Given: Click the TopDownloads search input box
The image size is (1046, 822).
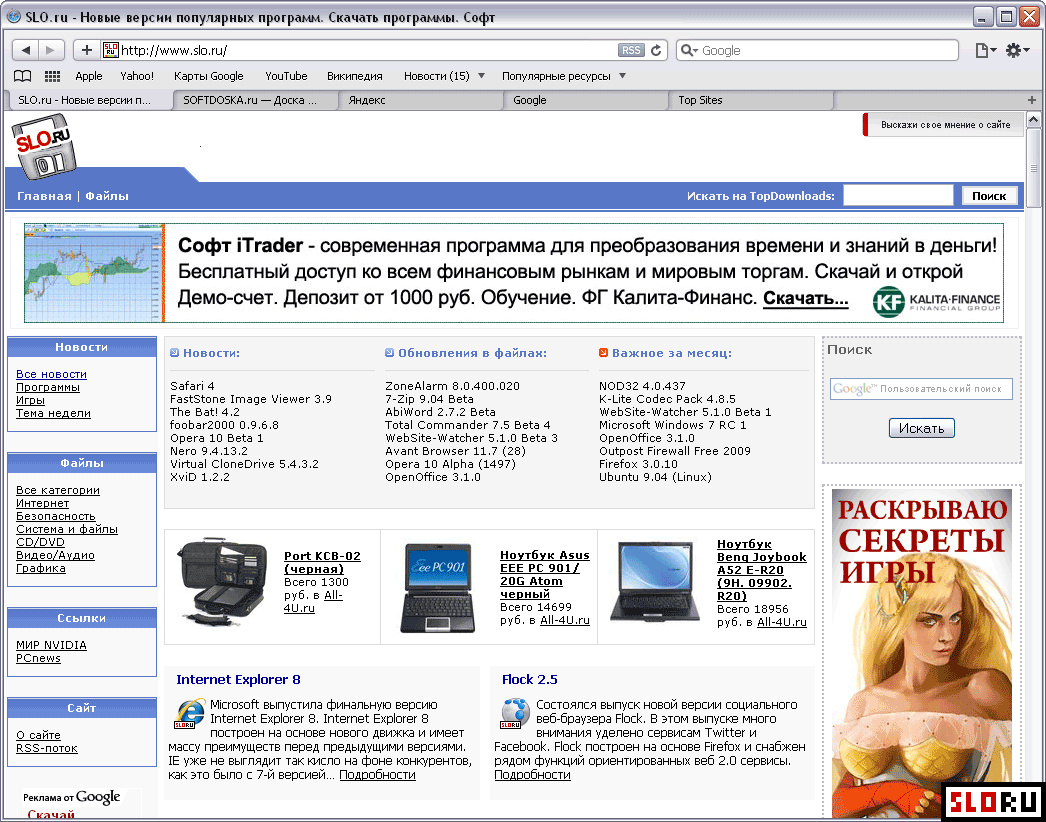Looking at the screenshot, I should tap(898, 195).
